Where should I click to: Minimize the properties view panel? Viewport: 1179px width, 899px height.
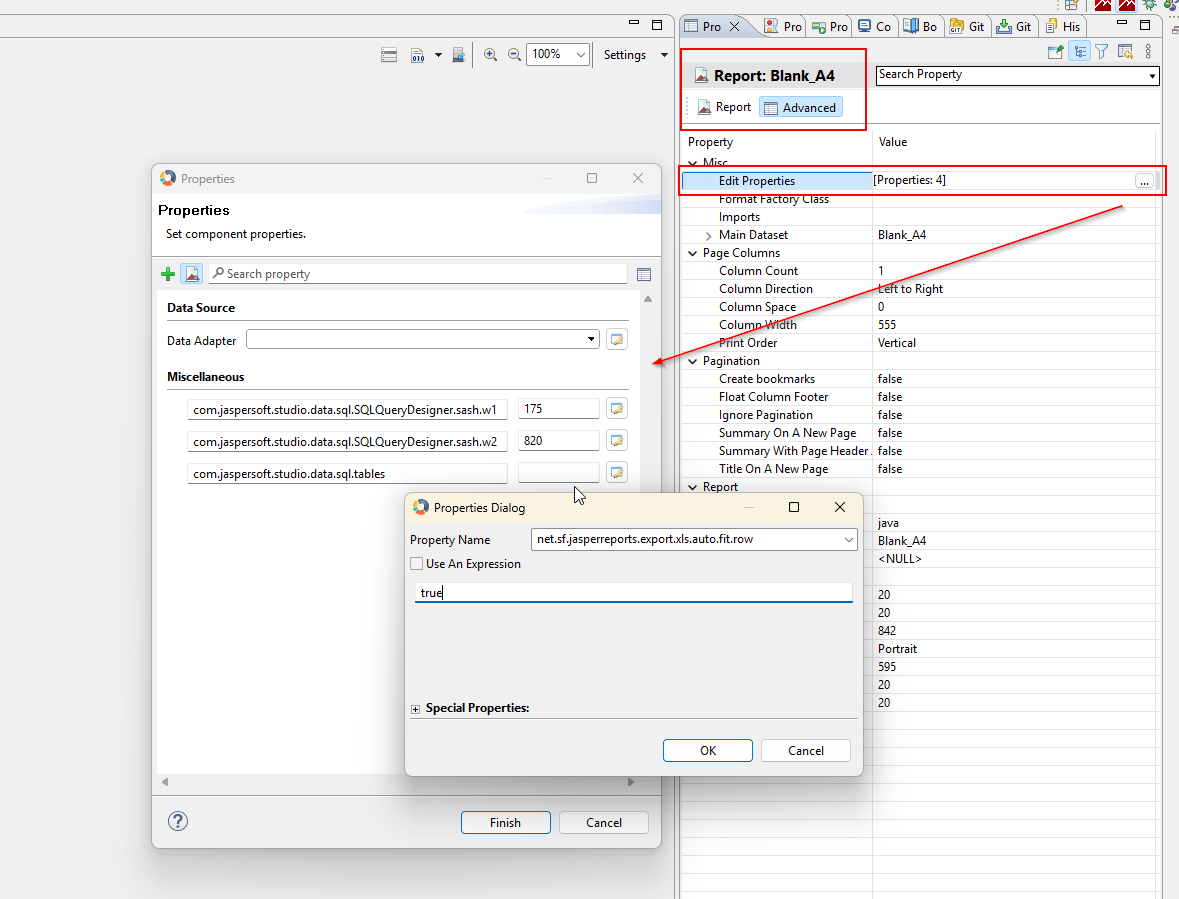[x=1122, y=23]
